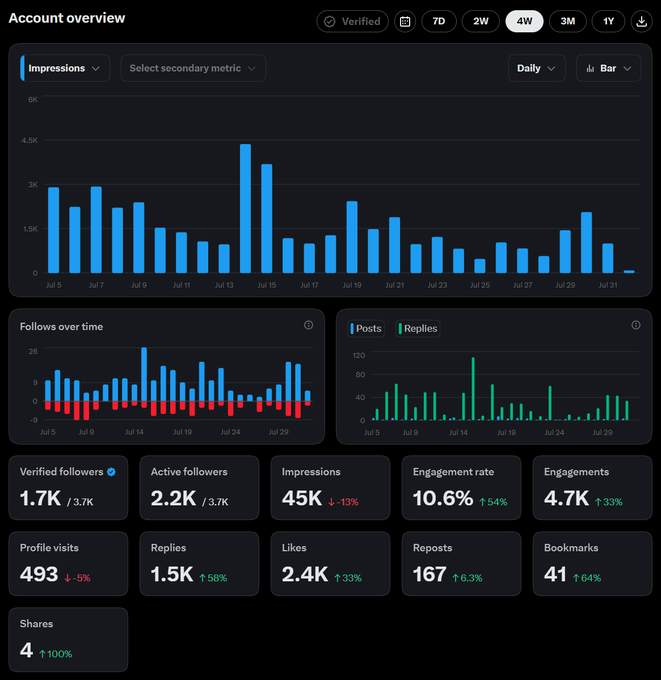The width and height of the screenshot is (661, 680).
Task: Open the Select secondary metric dropdown
Action: pos(193,68)
